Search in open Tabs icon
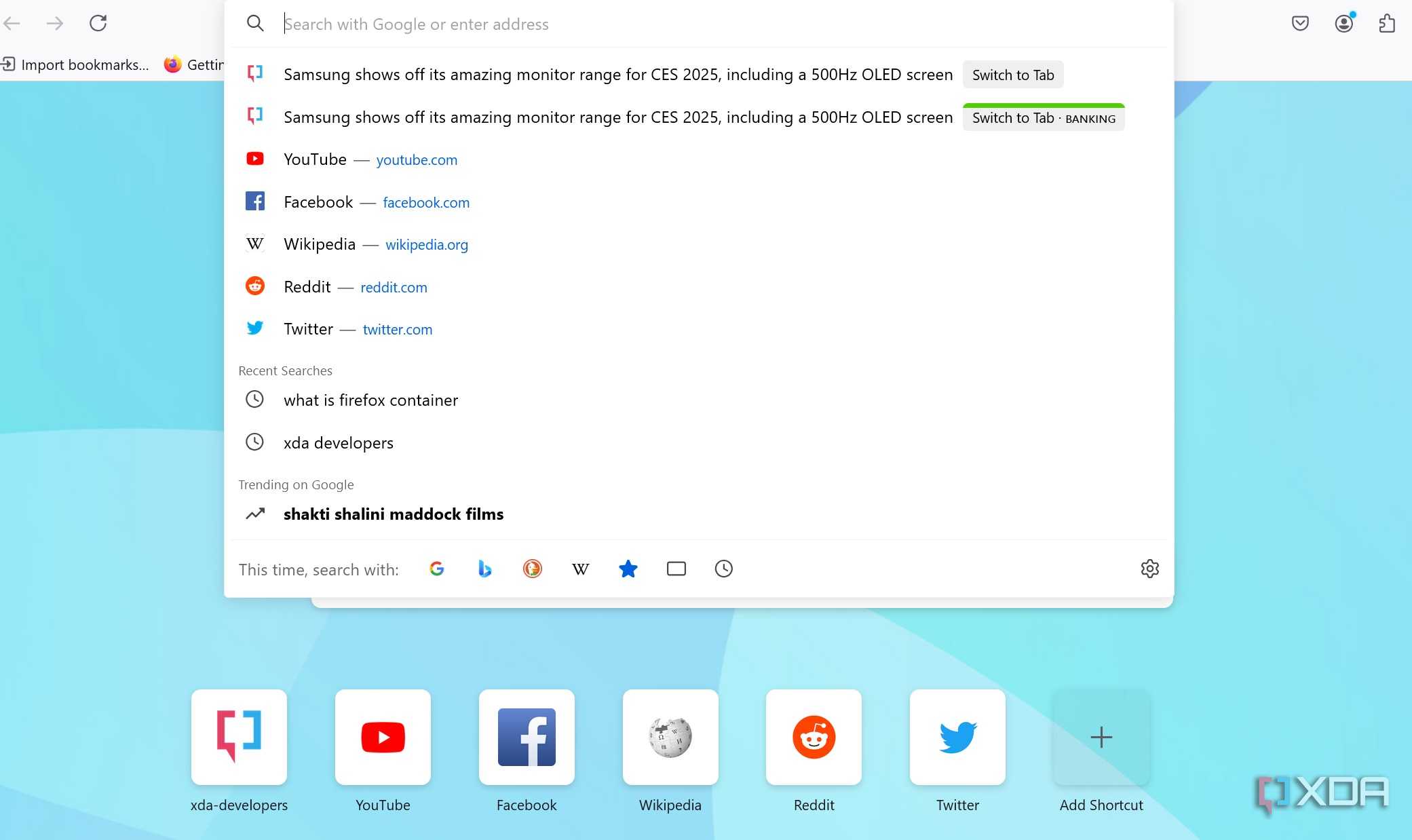This screenshot has height=840, width=1412. click(x=676, y=569)
